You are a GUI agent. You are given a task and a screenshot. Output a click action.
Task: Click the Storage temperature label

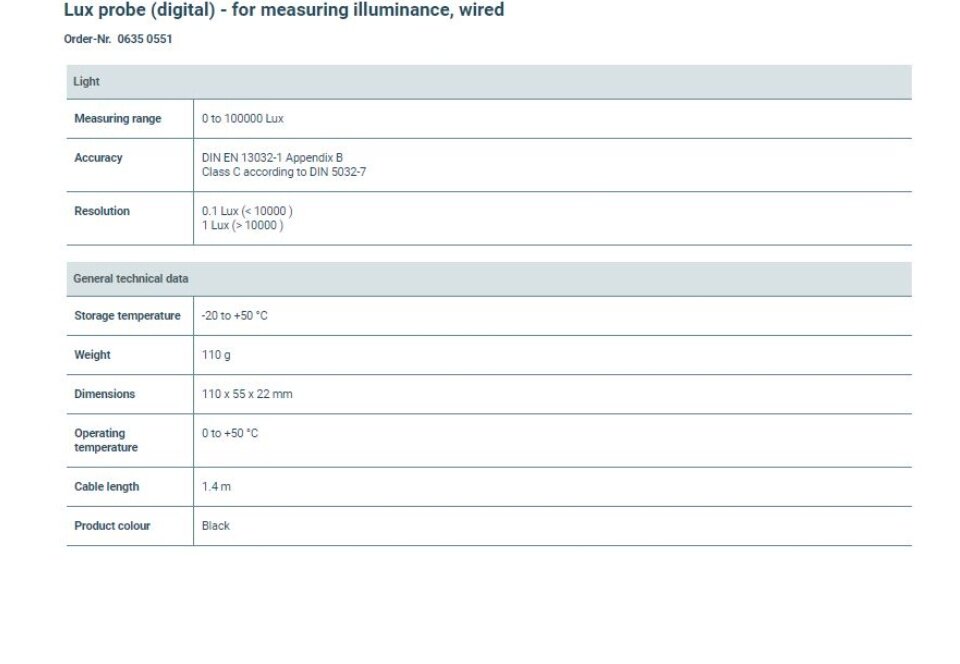click(x=127, y=316)
